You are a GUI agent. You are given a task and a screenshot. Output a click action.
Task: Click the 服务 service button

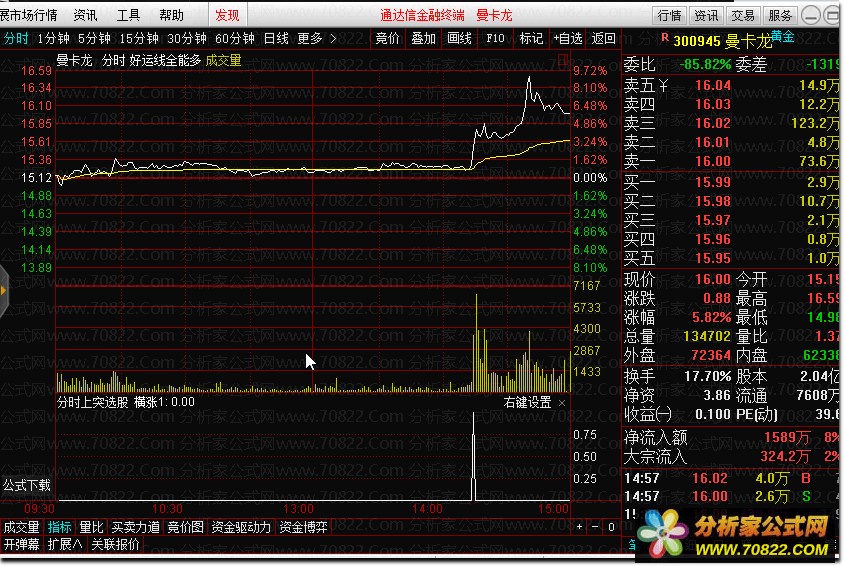tap(780, 16)
